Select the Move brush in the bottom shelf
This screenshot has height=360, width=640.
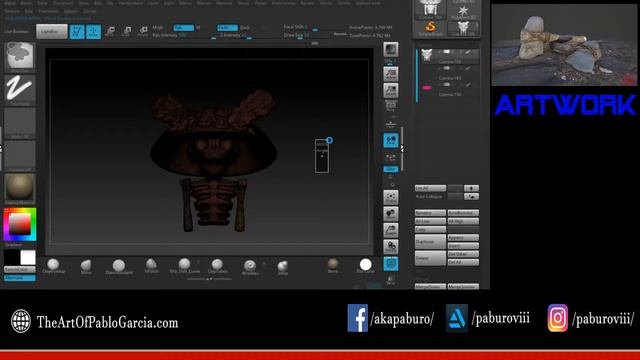click(x=86, y=267)
